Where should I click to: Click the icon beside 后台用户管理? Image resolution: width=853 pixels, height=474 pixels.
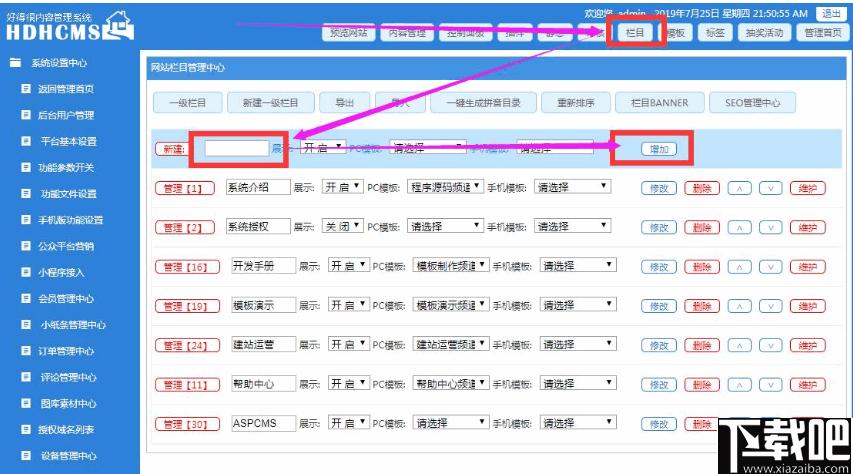click(26, 115)
